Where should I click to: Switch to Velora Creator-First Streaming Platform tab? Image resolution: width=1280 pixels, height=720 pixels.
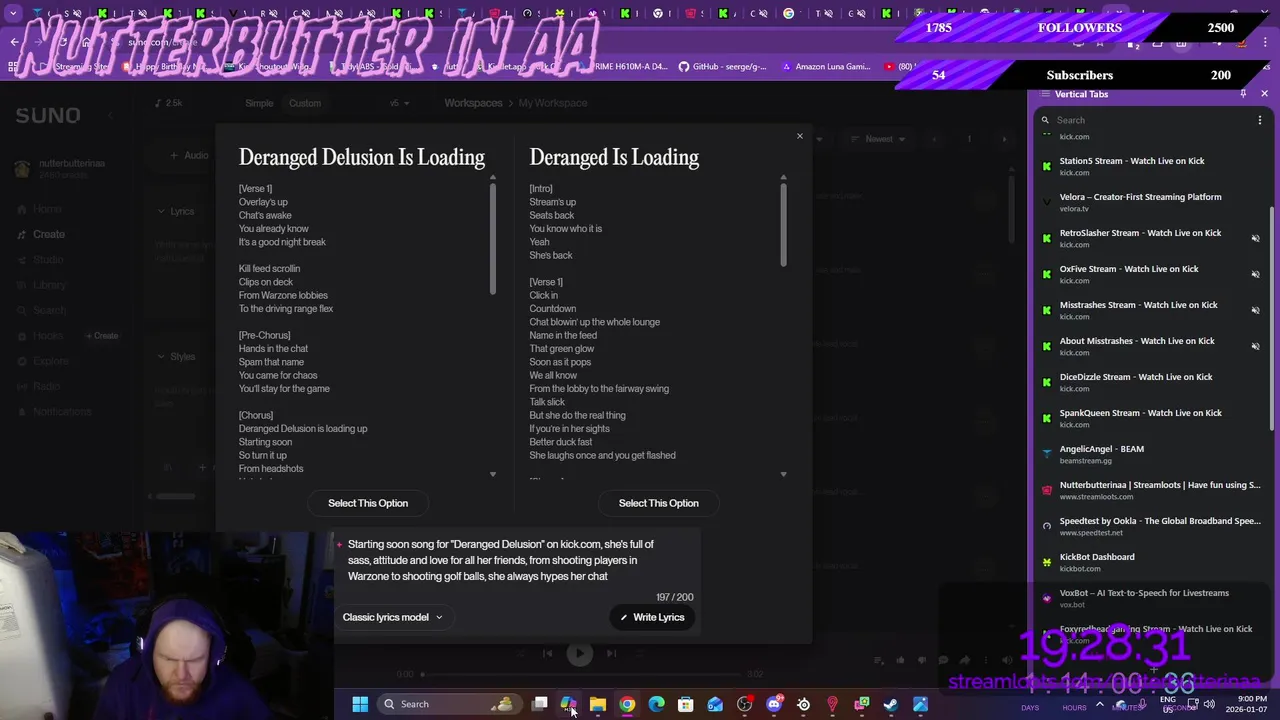coord(1150,202)
